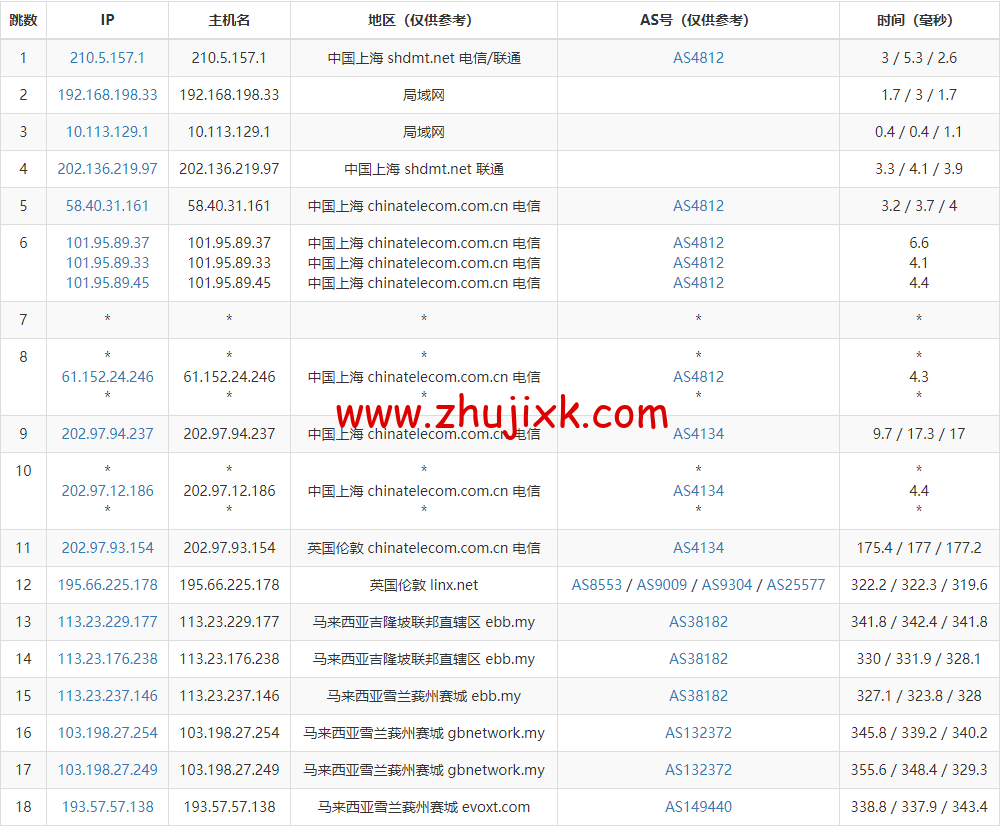Select IP link 195.66.225.178
Viewport: 1005px width, 833px height.
click(107, 584)
